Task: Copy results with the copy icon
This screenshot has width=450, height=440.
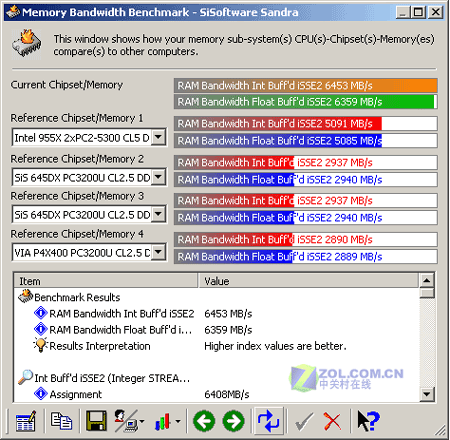Action: 61,421
